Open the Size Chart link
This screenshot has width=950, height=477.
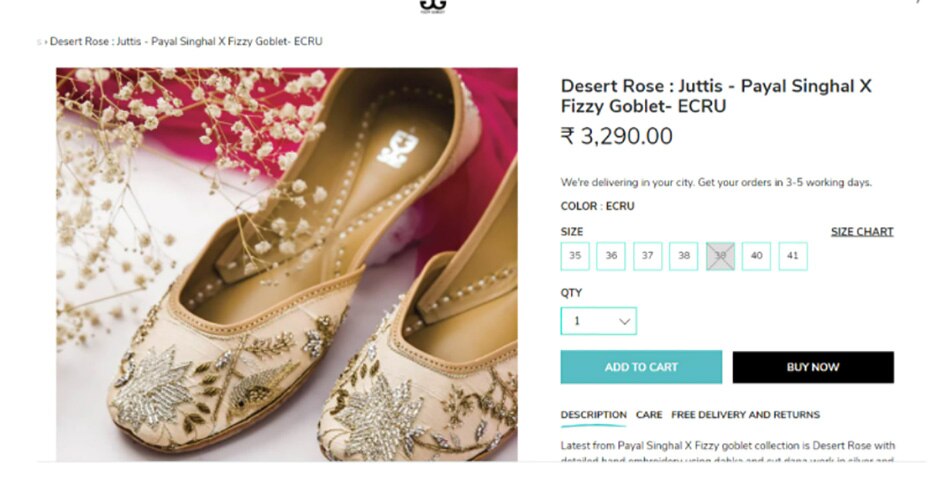click(861, 232)
